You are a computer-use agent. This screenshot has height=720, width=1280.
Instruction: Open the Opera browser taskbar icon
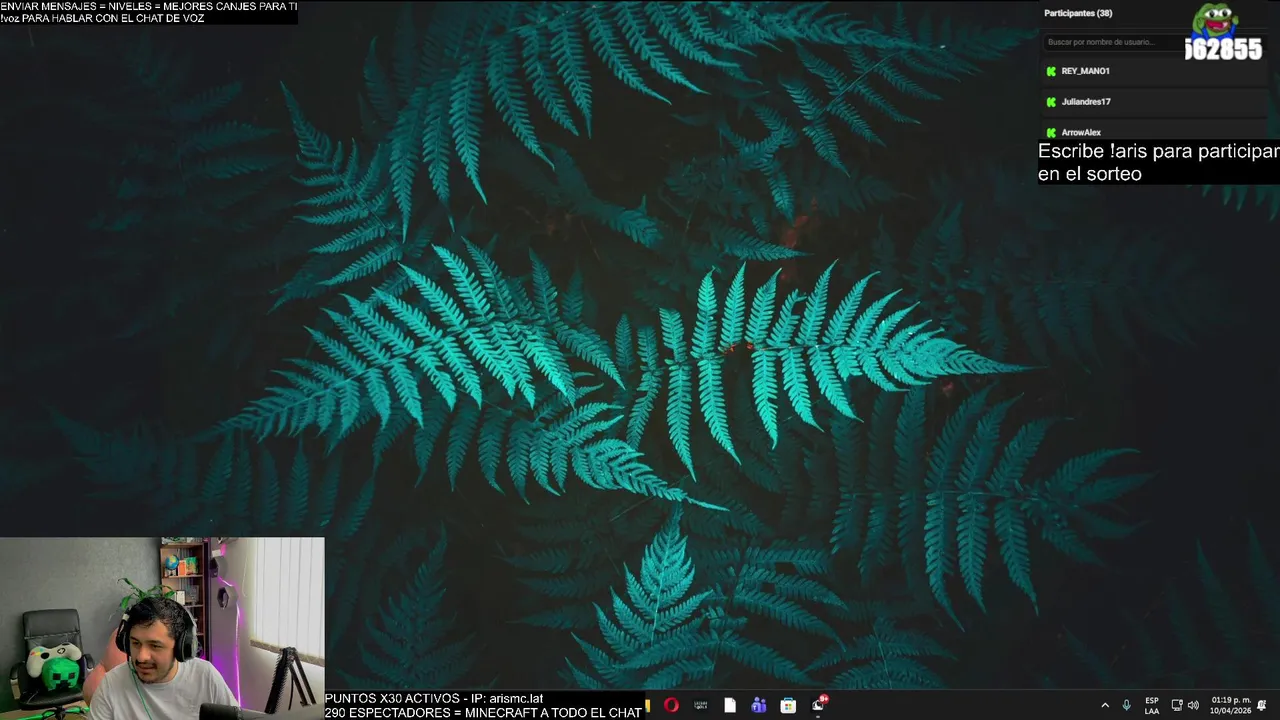[x=671, y=705]
